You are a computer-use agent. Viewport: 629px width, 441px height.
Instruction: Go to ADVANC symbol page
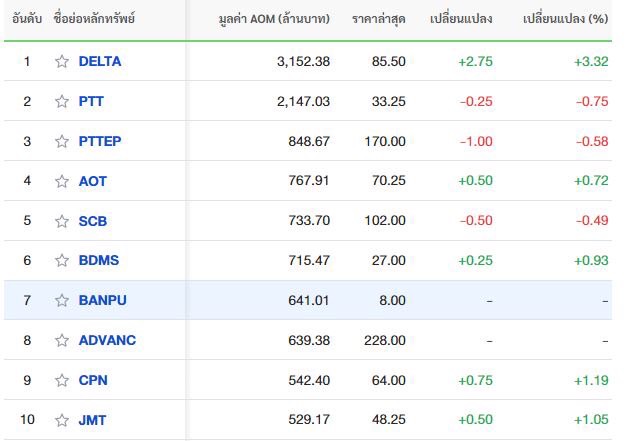pos(108,340)
